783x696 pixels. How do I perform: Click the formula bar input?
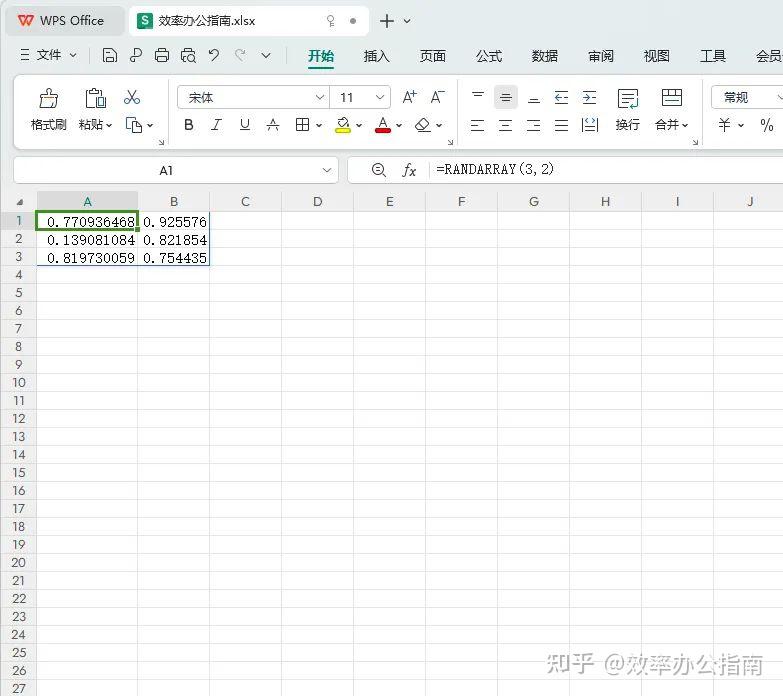click(607, 170)
